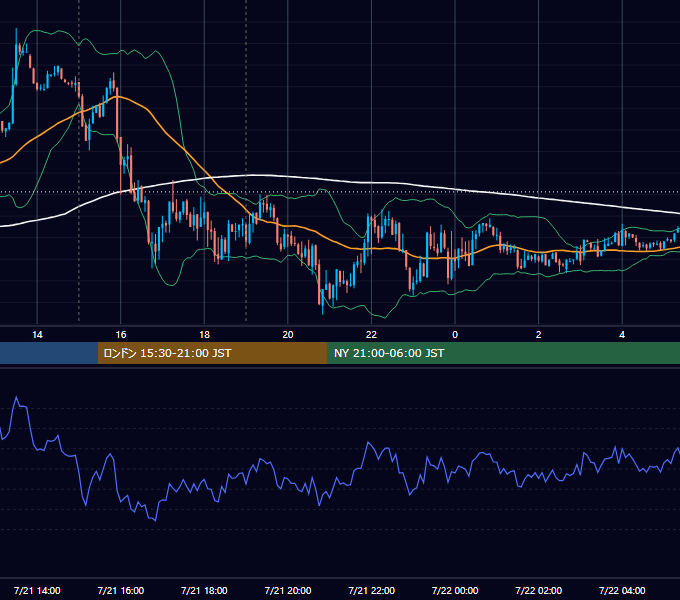Click the 7/22 02:00 date label
Viewport: 680px width, 600px height.
[539, 590]
